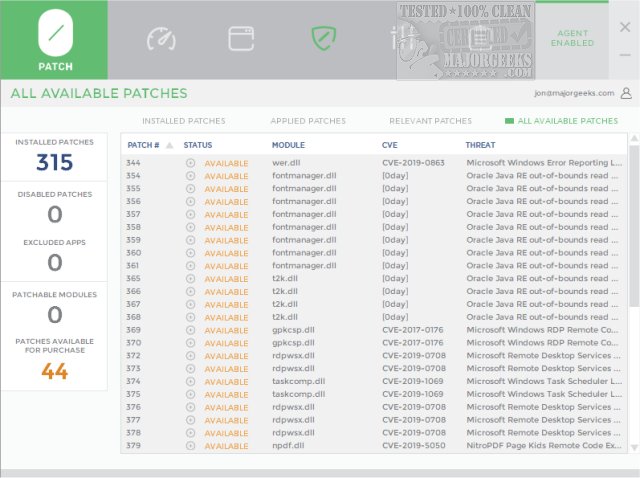Select the wer.dll patch row
The image size is (640, 478).
click(285, 162)
